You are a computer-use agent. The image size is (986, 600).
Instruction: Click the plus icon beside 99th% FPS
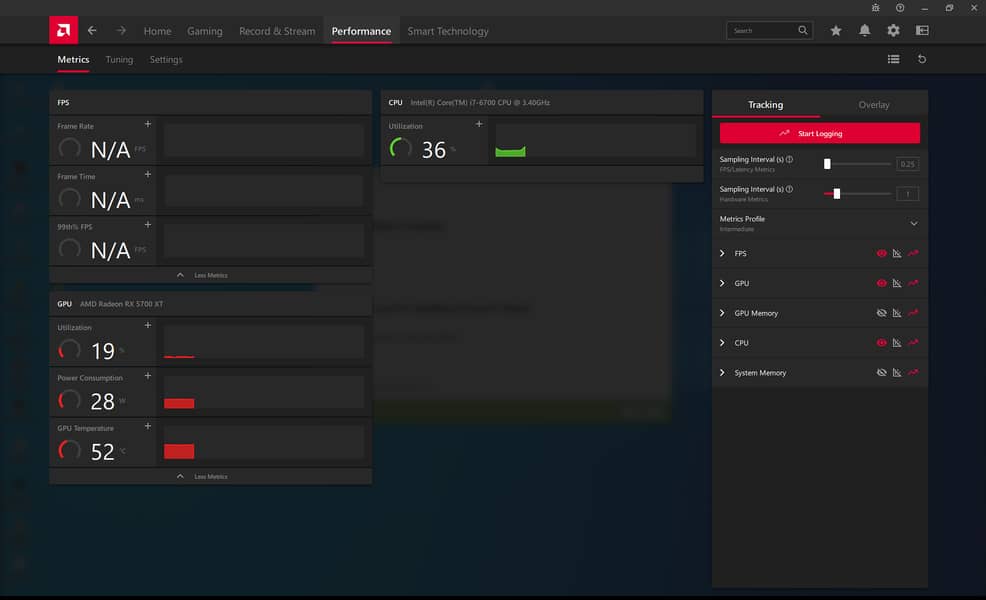148,225
